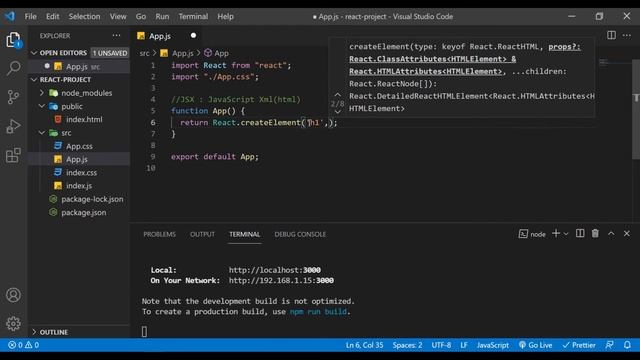Open editor more actions ellipsis
640x360 pixels.
627,36
